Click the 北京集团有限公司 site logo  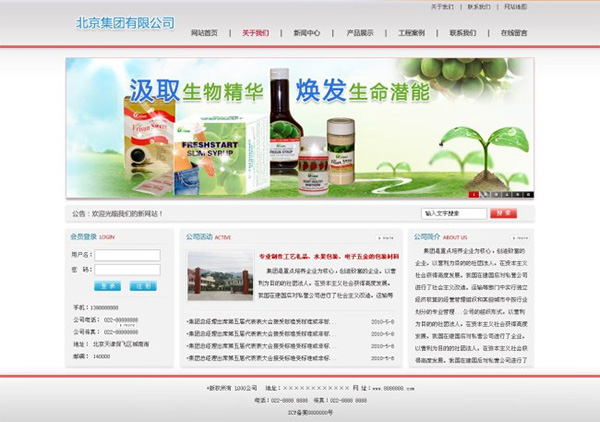tap(125, 23)
